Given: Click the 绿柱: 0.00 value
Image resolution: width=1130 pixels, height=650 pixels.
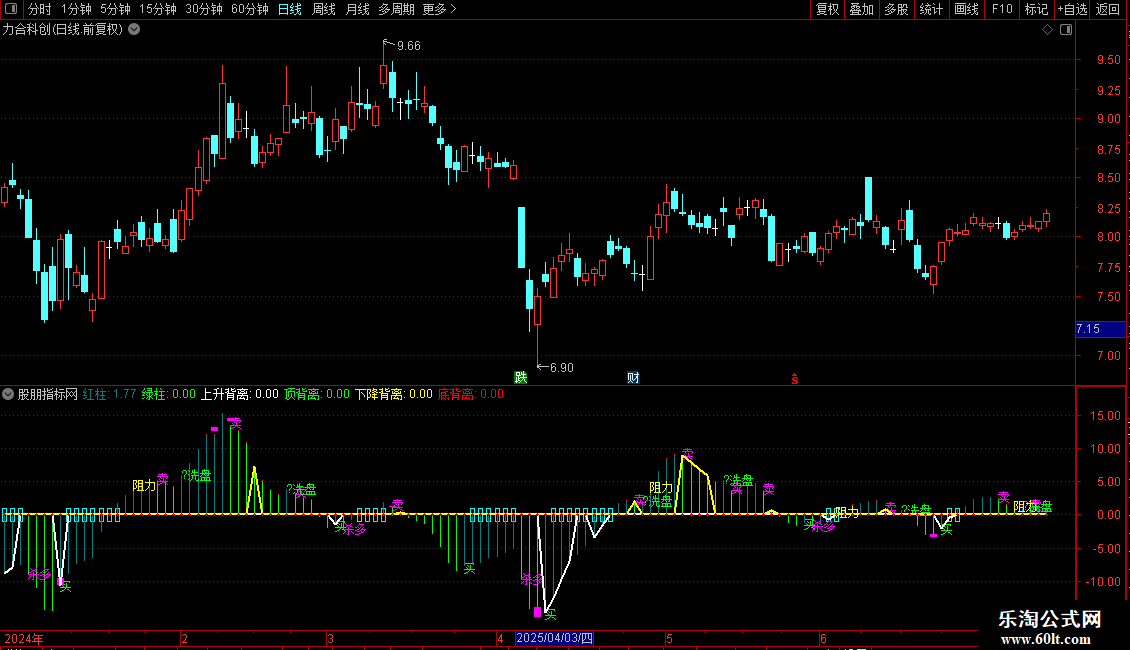Looking at the screenshot, I should (x=168, y=394).
